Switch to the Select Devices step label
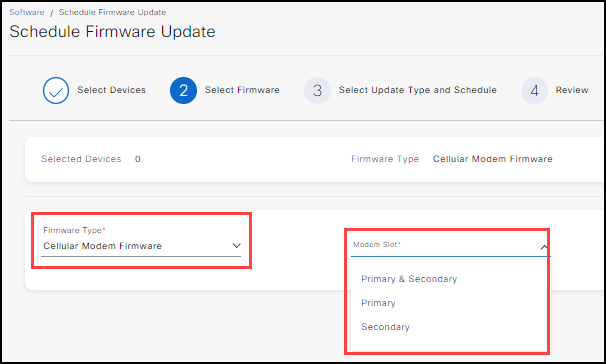The height and width of the screenshot is (364, 606). [111, 90]
